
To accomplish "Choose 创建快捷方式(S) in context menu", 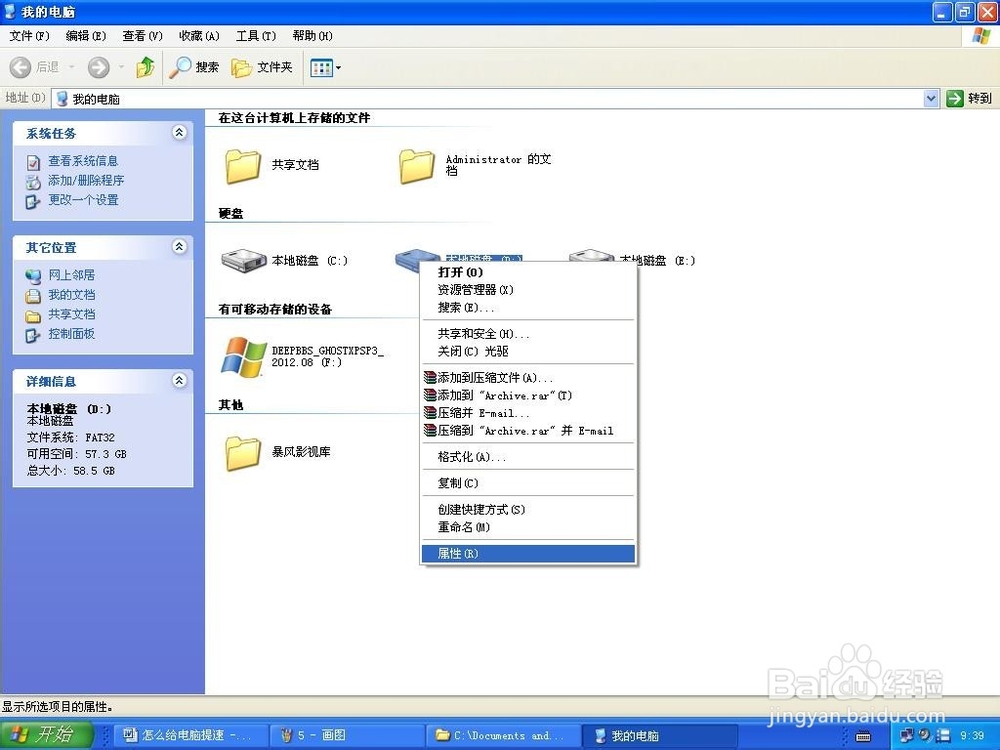I will click(528, 509).
